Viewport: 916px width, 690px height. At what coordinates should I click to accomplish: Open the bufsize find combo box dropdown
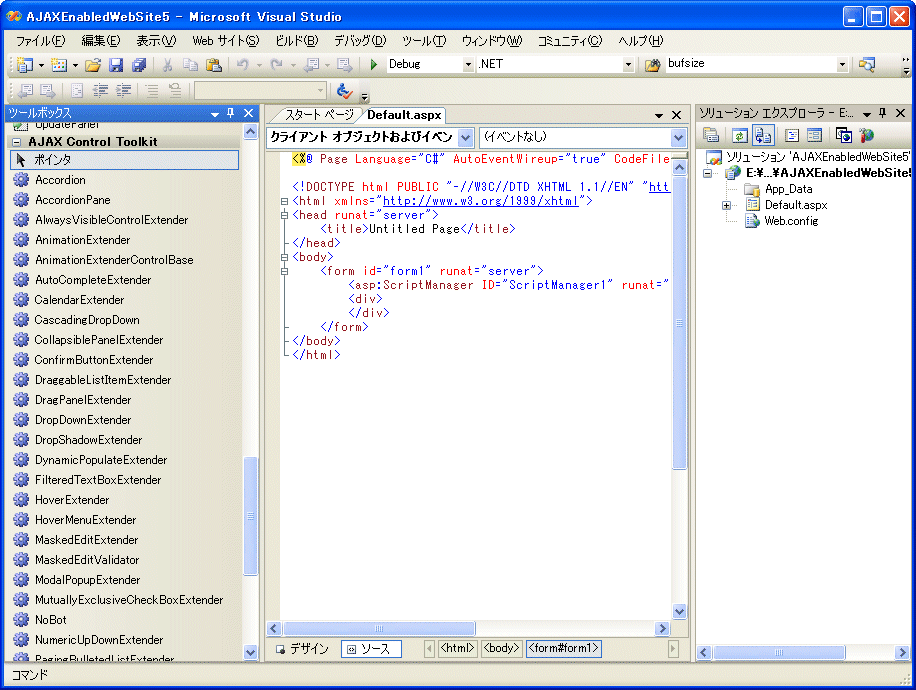coord(842,65)
